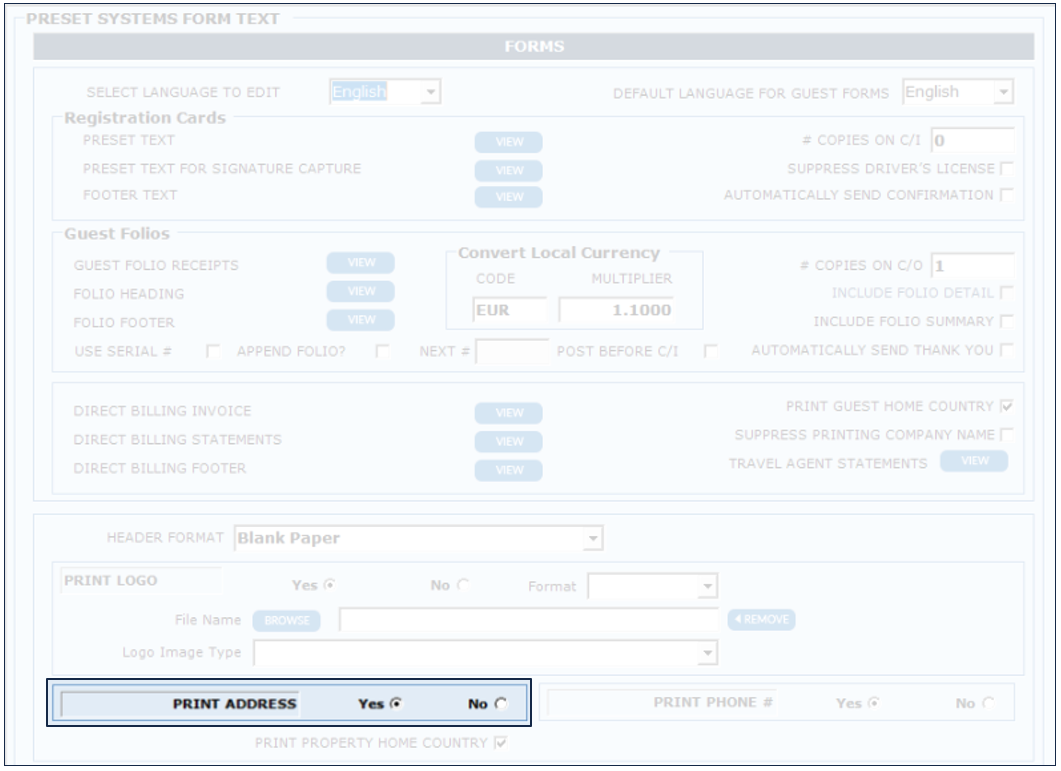This screenshot has width=1061, height=771.
Task: Click VIEW next to Guest Folio Receipts
Action: (360, 263)
